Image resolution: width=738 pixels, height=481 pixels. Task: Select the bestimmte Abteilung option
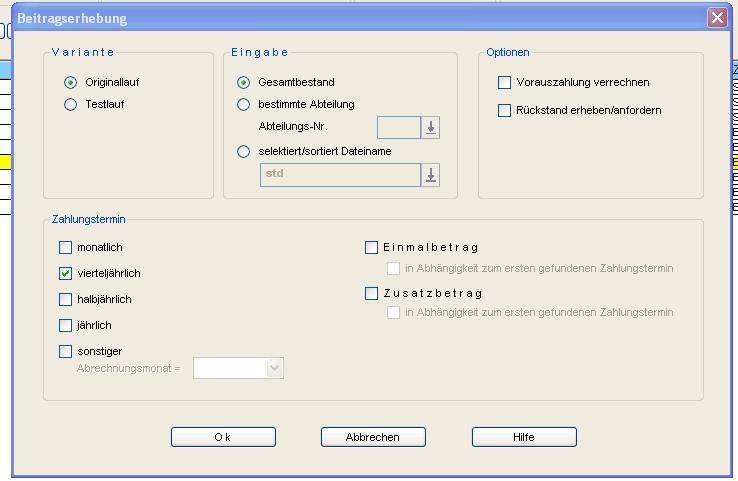(x=243, y=104)
